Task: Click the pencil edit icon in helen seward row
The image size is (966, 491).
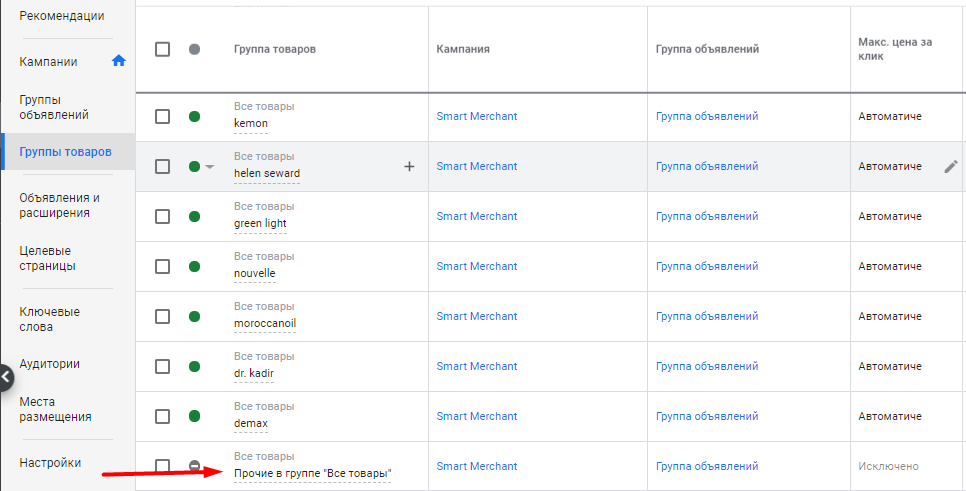Action: 950,167
